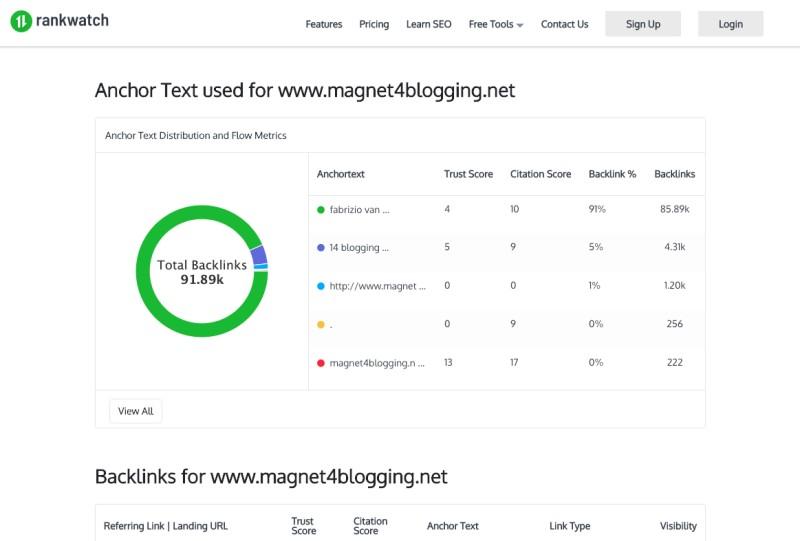The width and height of the screenshot is (800, 541).
Task: Expand the Free Tools dropdown
Action: pos(496,24)
